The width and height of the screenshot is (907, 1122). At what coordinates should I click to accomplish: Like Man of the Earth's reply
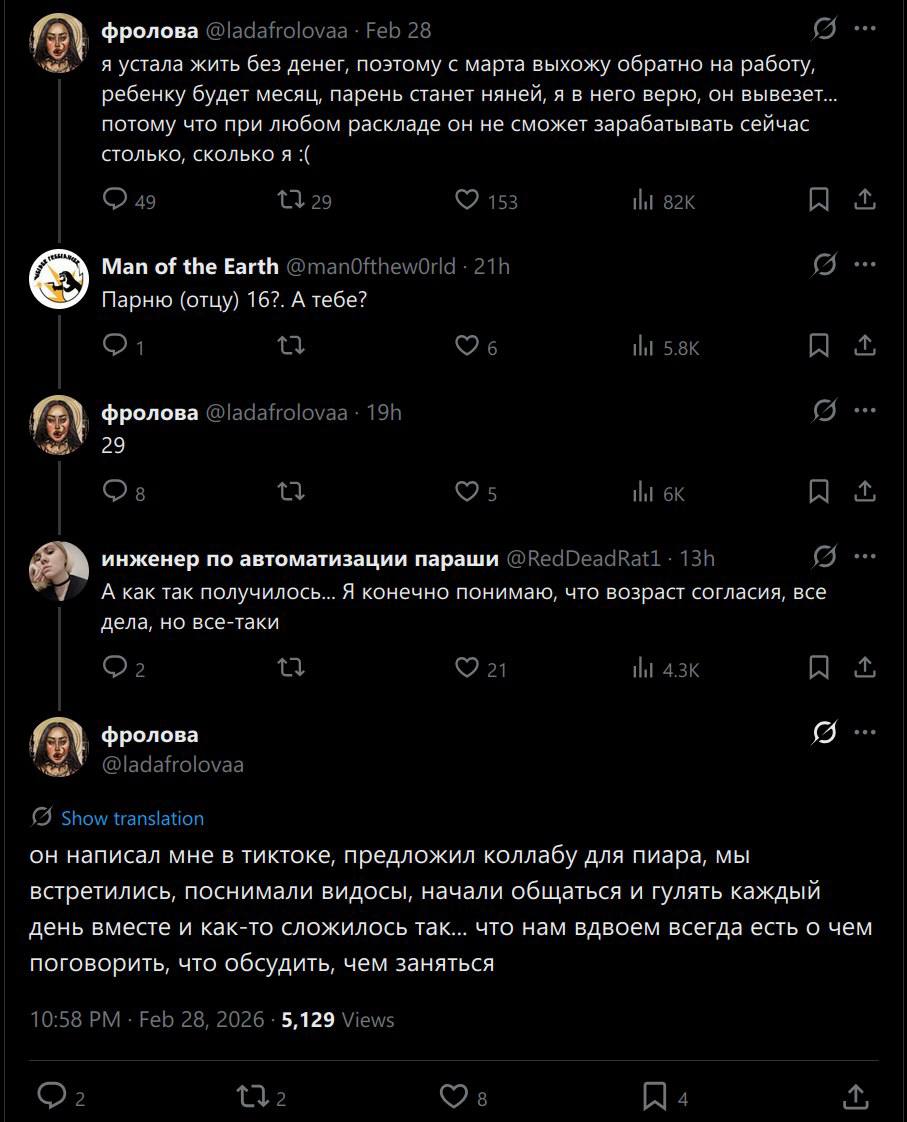(467, 346)
